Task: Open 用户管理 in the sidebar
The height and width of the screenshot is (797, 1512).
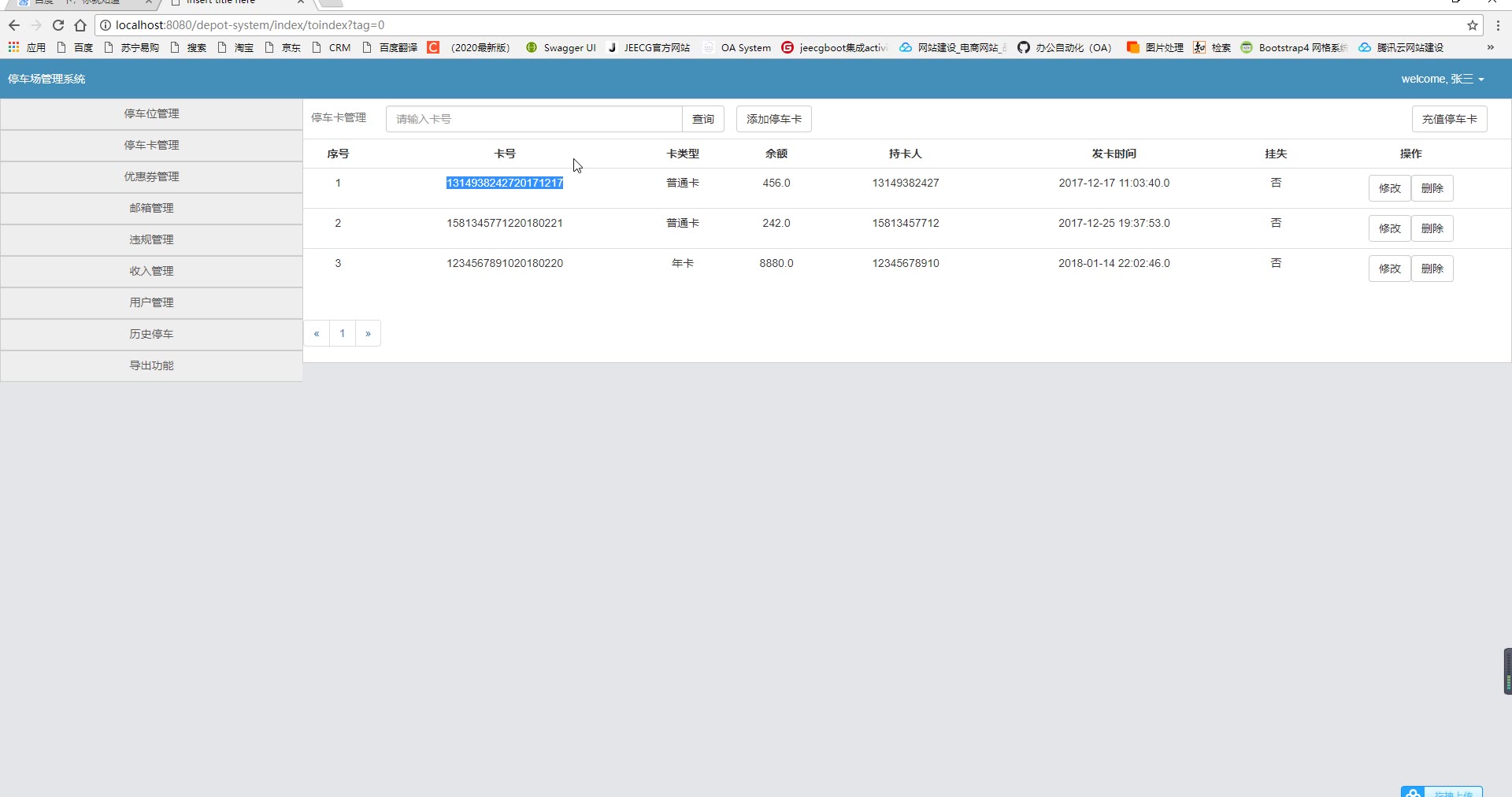Action: coord(151,302)
